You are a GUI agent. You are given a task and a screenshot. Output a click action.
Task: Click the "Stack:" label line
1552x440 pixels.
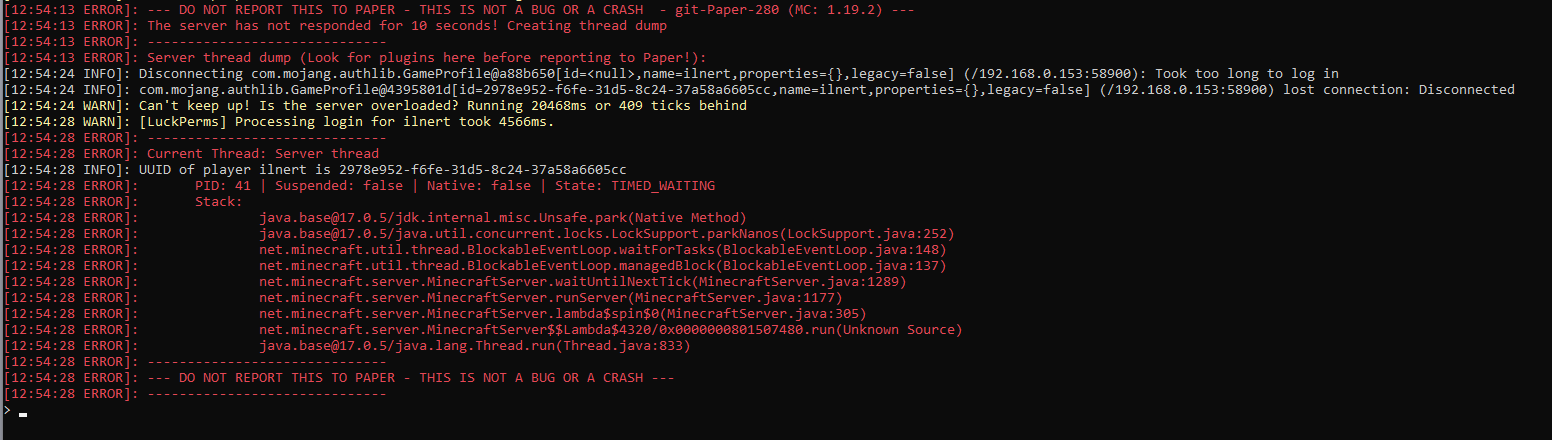(123, 202)
